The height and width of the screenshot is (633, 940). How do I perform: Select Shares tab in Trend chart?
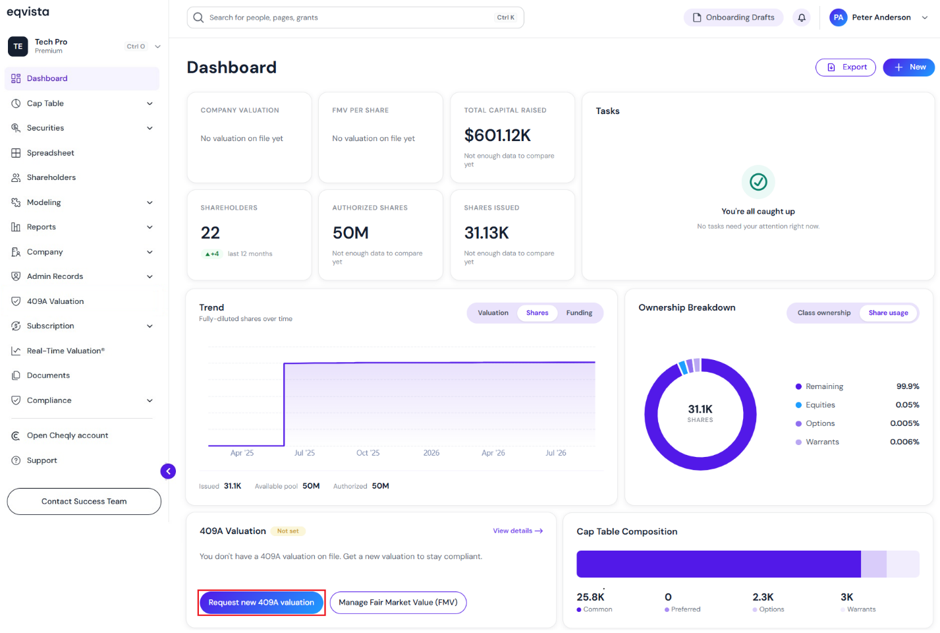pyautogui.click(x=537, y=313)
